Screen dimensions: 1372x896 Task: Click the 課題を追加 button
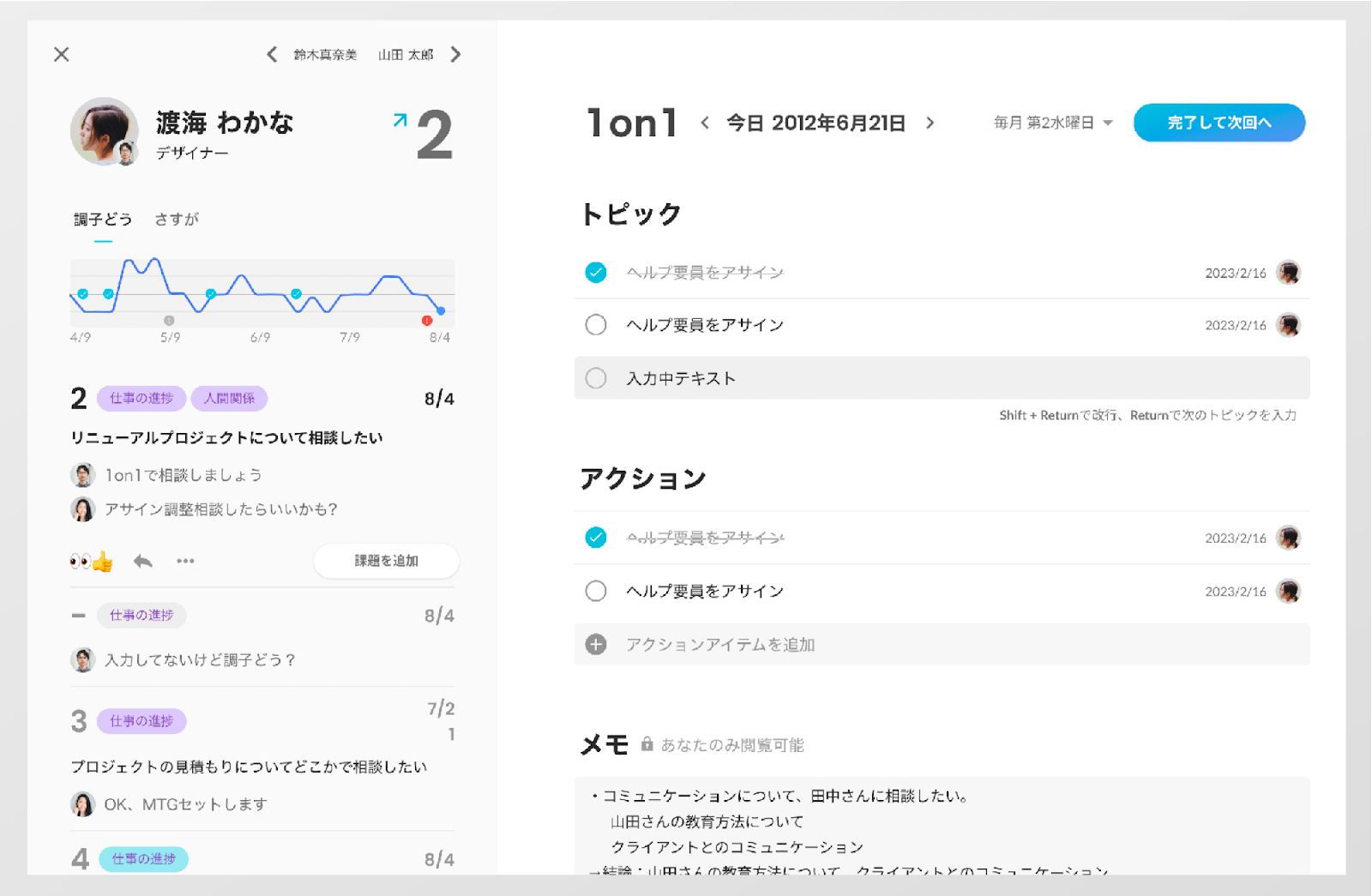click(x=387, y=561)
